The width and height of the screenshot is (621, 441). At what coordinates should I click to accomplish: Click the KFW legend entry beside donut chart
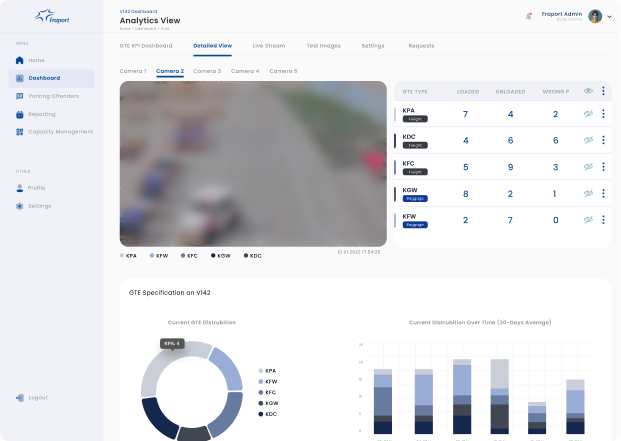tap(268, 382)
